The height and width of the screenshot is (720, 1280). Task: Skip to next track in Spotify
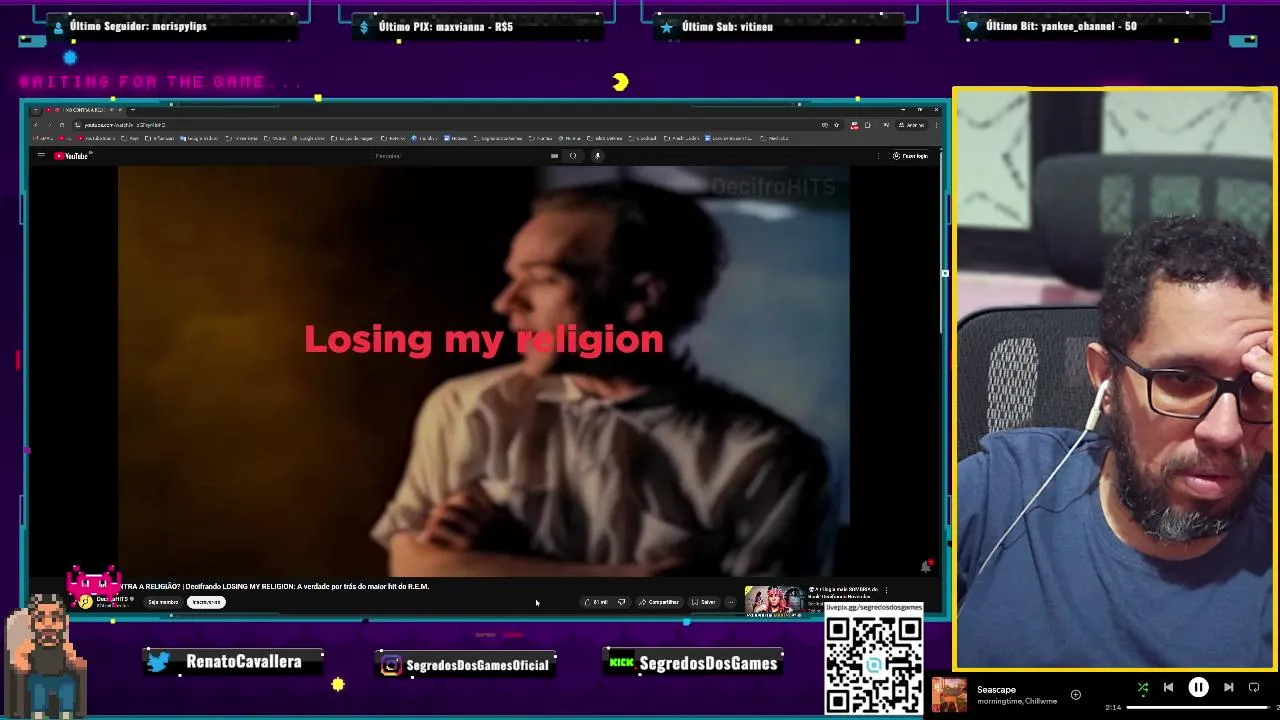point(1228,688)
